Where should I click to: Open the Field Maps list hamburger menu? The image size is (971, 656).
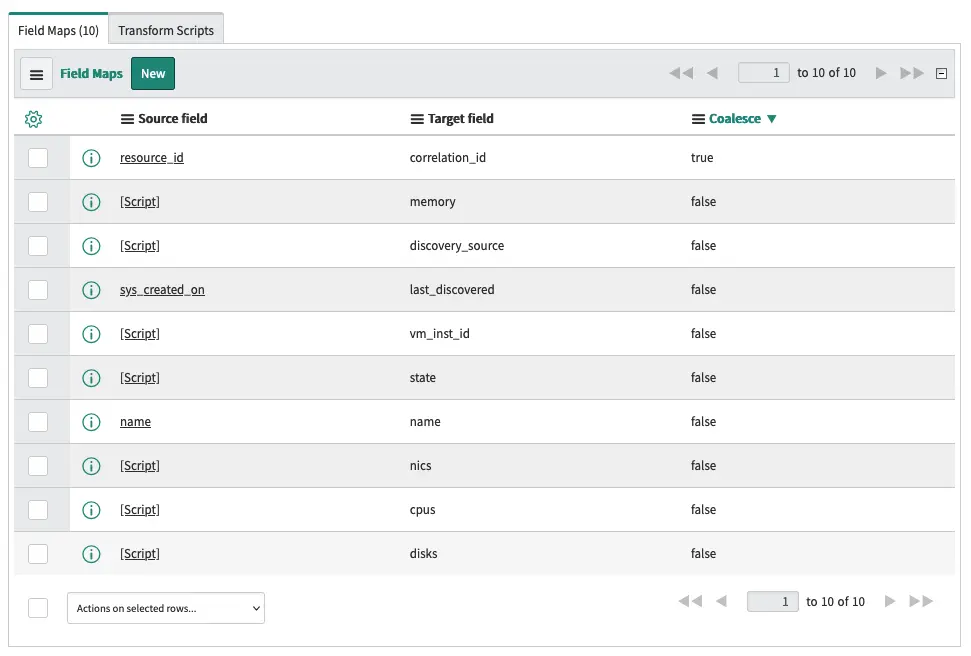tap(36, 74)
